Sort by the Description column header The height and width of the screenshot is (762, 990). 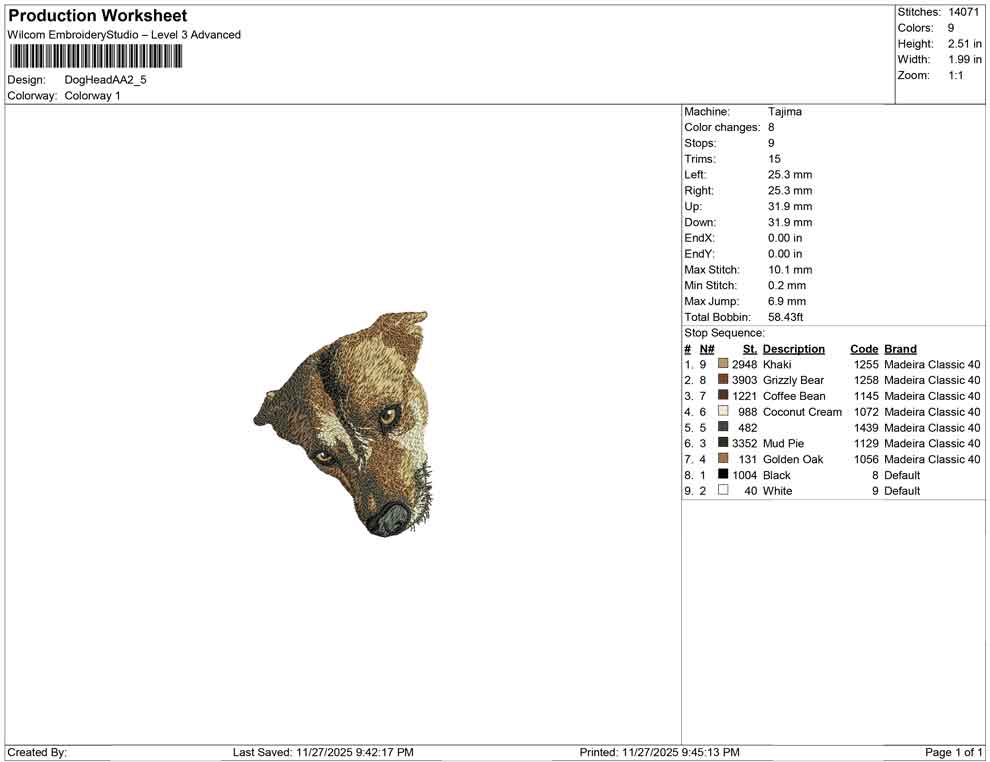point(794,348)
